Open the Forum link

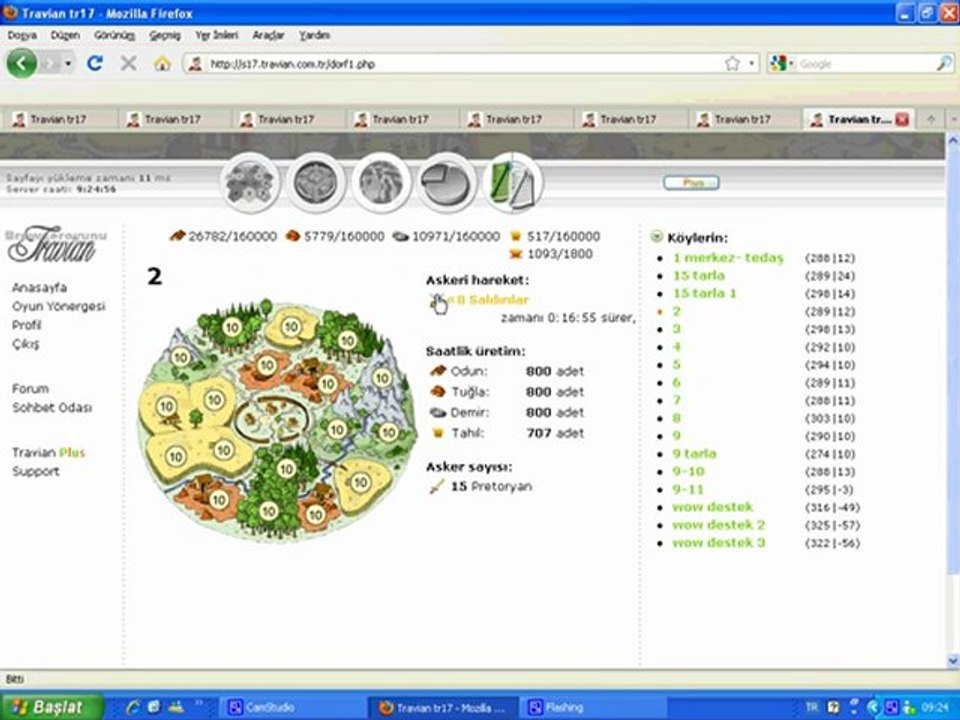(30, 389)
